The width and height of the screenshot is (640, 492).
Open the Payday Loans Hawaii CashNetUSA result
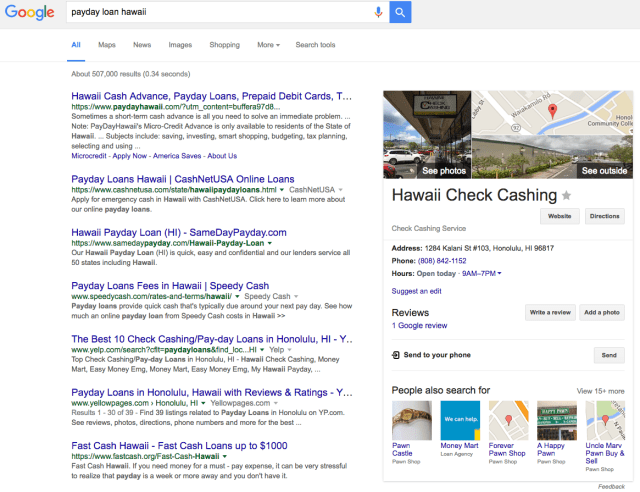(183, 179)
